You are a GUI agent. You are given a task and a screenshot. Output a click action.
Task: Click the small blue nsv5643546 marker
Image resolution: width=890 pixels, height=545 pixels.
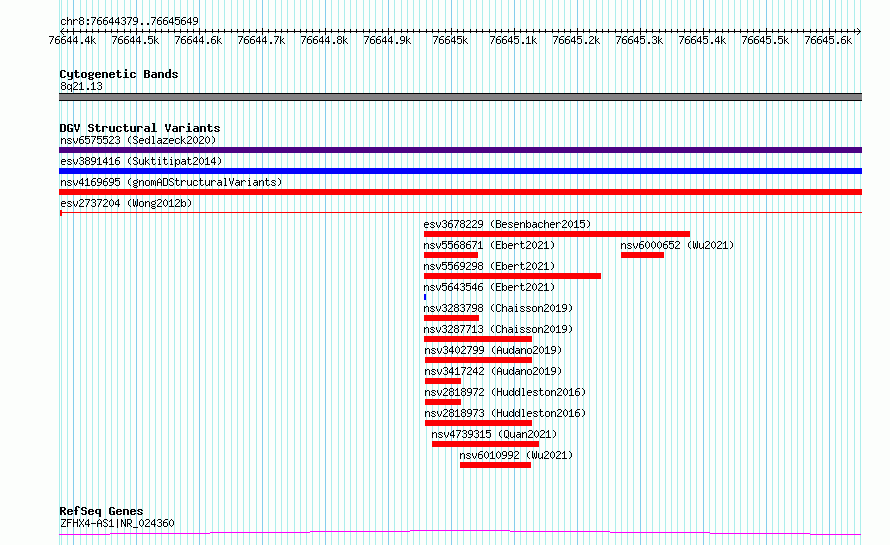coord(425,297)
